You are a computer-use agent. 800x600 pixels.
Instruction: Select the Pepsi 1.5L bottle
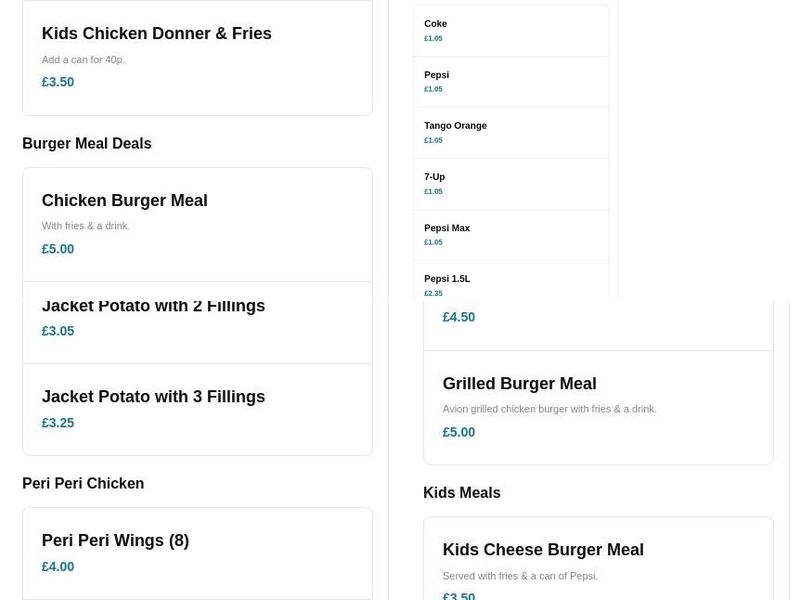point(447,278)
